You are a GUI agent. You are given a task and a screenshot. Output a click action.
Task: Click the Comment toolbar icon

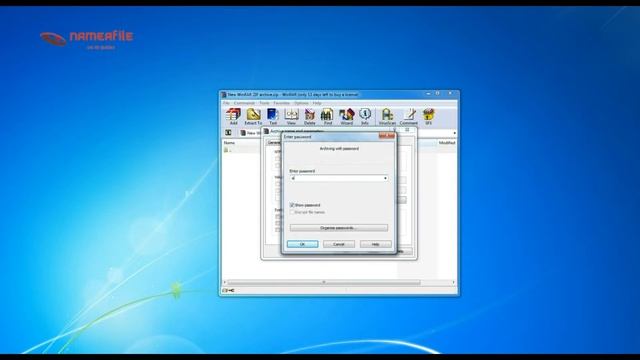409,117
